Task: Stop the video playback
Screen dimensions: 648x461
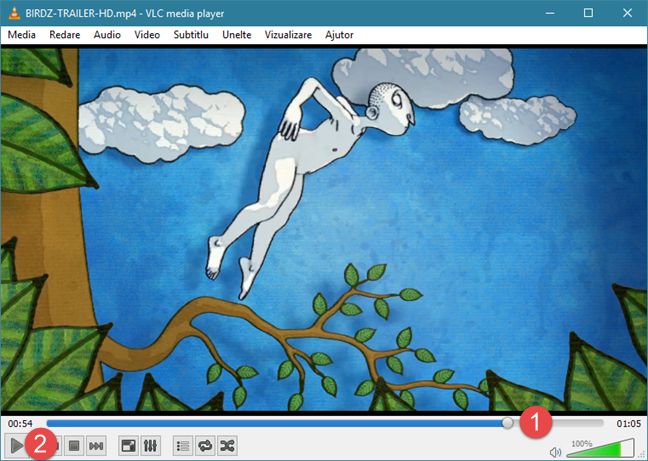Action: pyautogui.click(x=74, y=446)
